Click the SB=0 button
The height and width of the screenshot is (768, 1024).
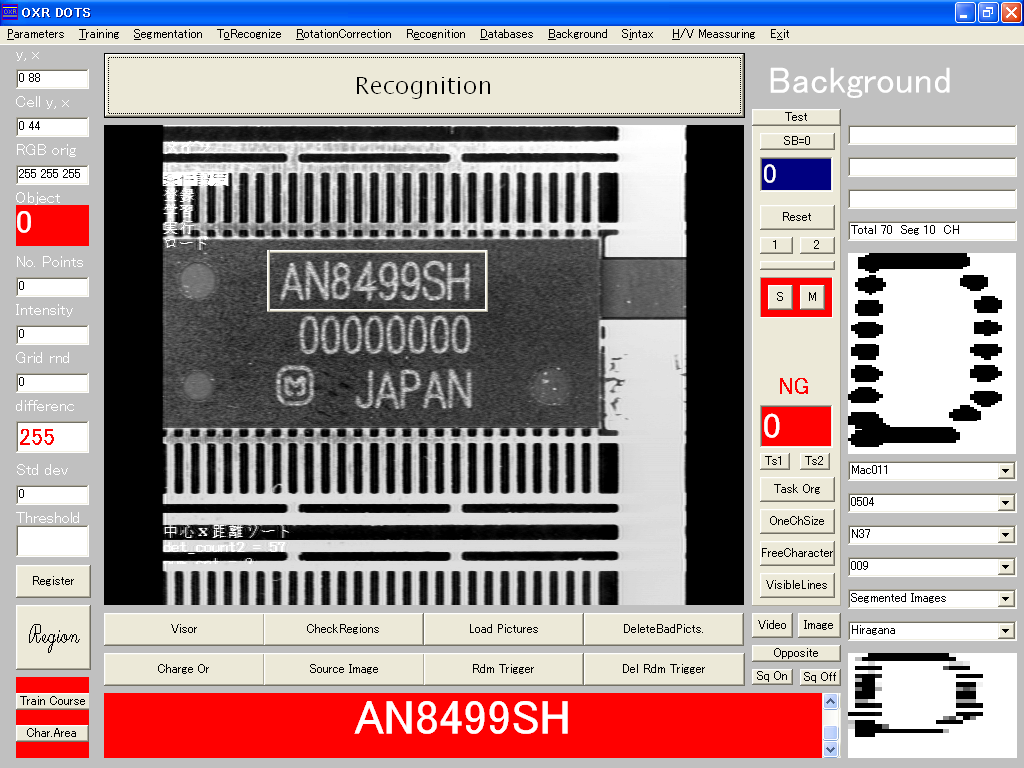coord(796,140)
